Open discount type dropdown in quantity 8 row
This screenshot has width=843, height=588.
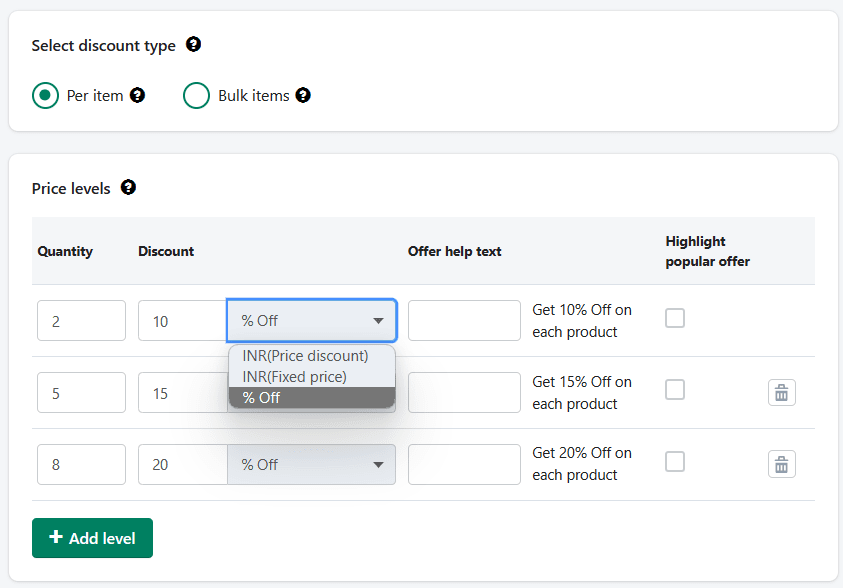(312, 465)
